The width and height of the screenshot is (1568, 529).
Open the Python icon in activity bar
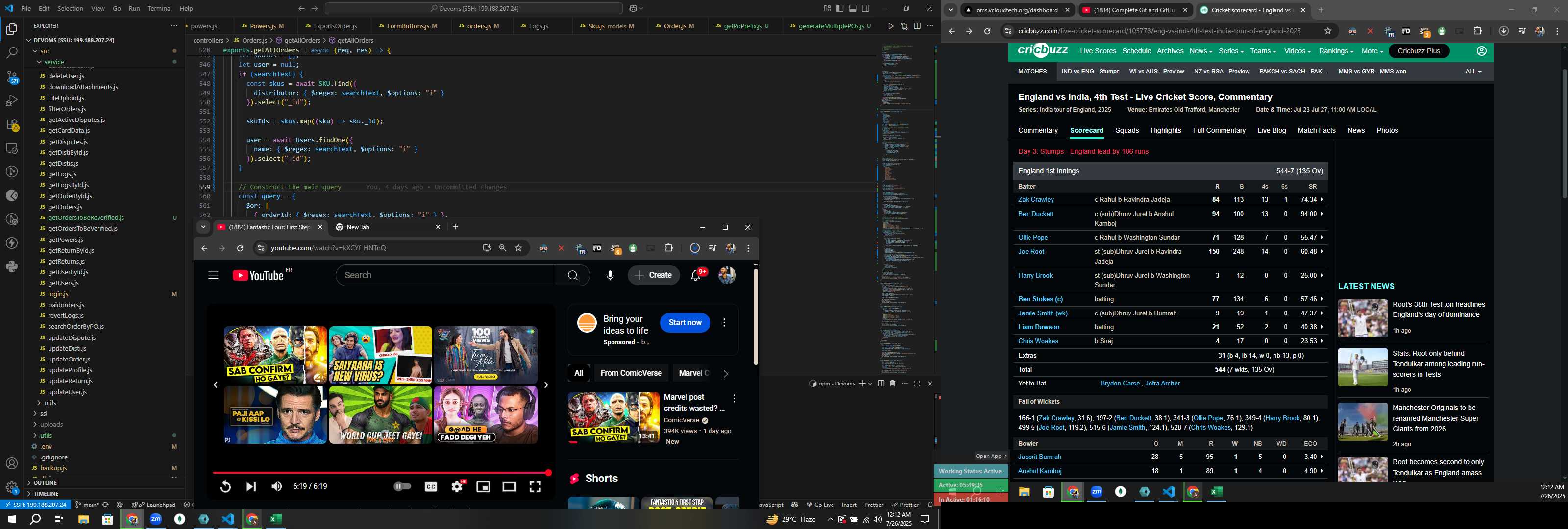pyautogui.click(x=12, y=266)
